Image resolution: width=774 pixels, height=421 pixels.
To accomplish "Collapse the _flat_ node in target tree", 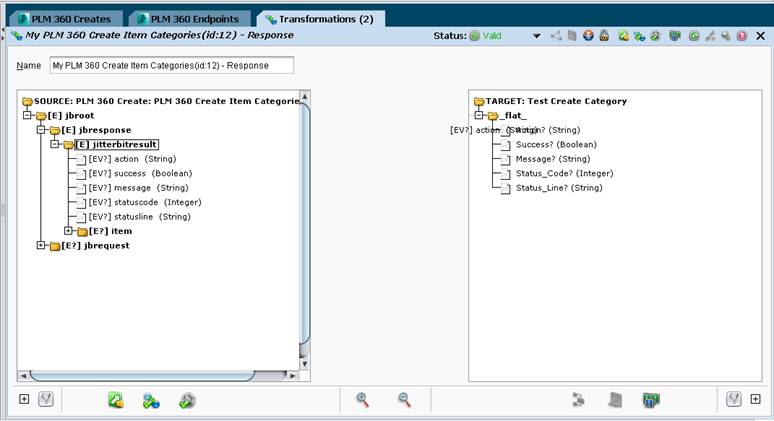I will coord(479,115).
